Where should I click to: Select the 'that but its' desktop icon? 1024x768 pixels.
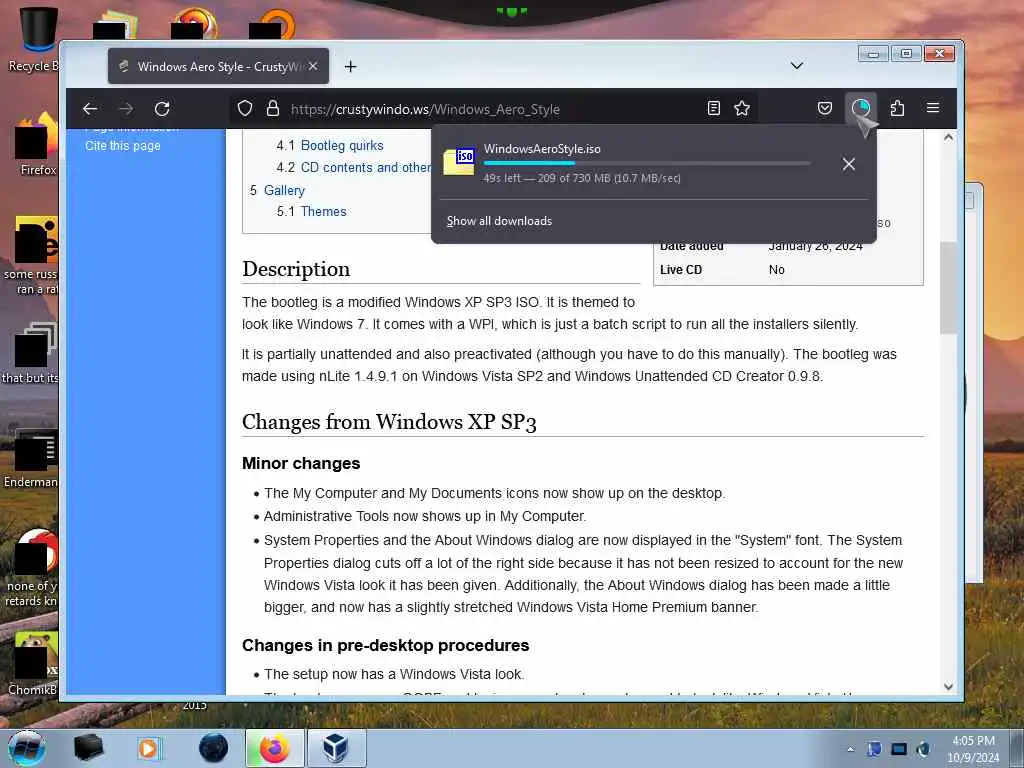[31, 353]
